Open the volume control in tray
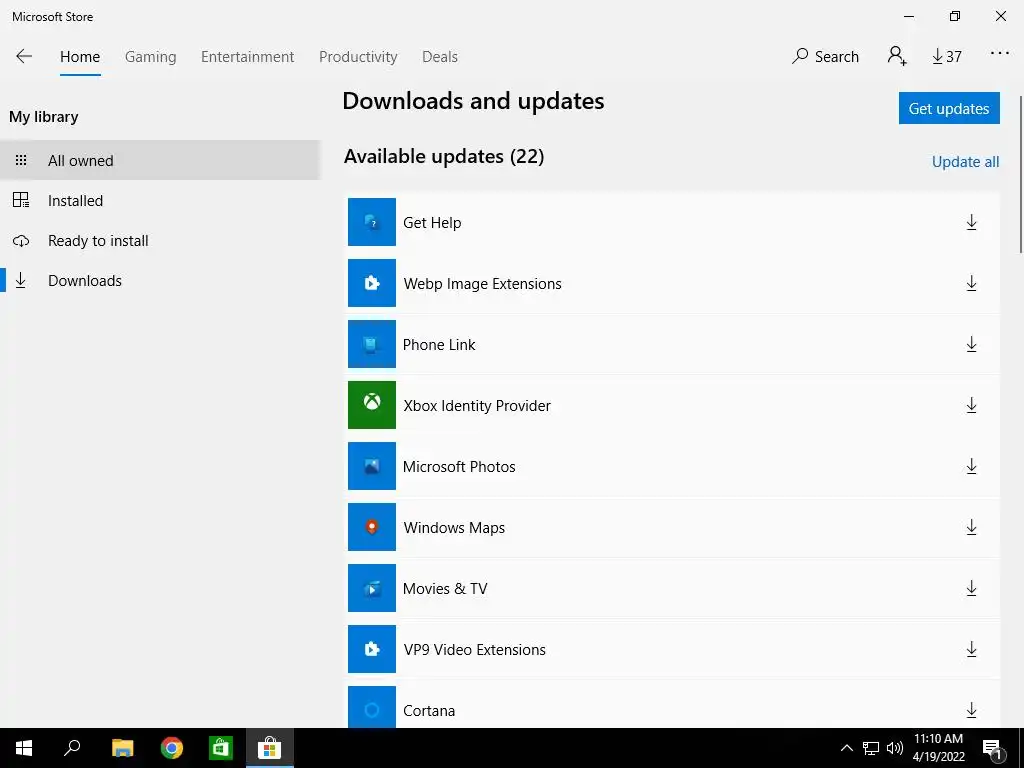 coord(895,748)
